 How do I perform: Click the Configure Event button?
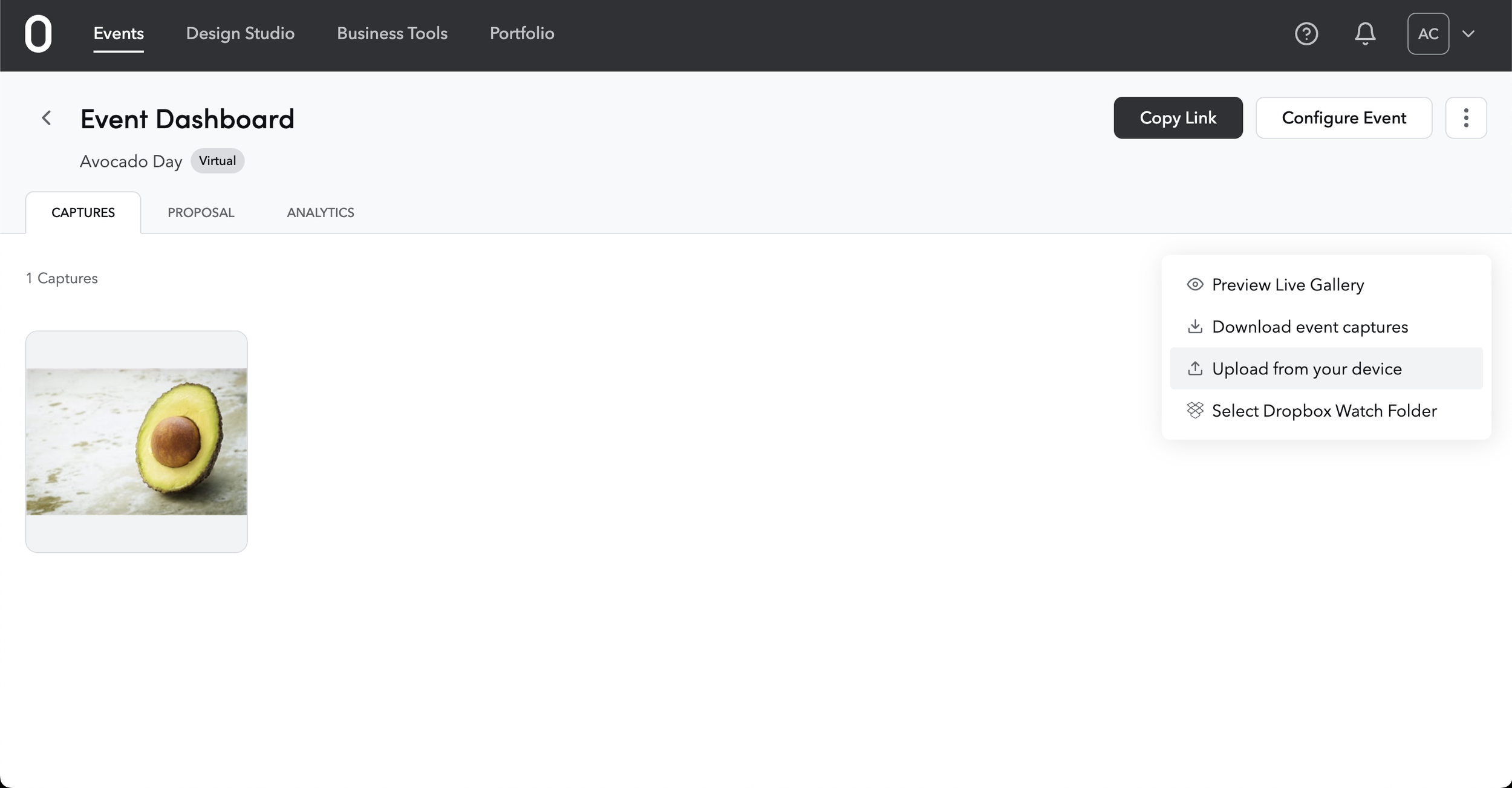(x=1344, y=118)
